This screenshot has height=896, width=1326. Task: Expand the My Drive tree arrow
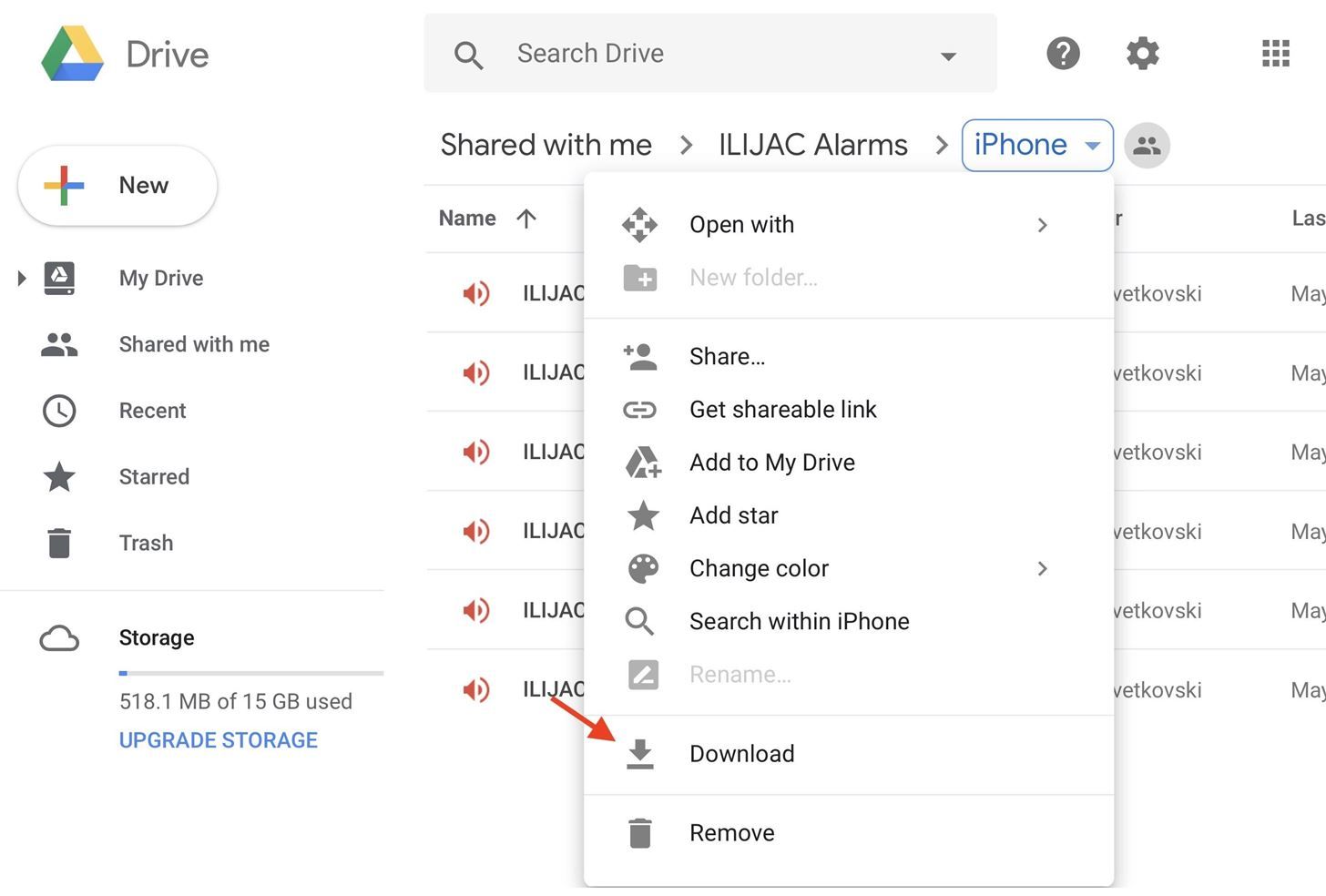(22, 278)
